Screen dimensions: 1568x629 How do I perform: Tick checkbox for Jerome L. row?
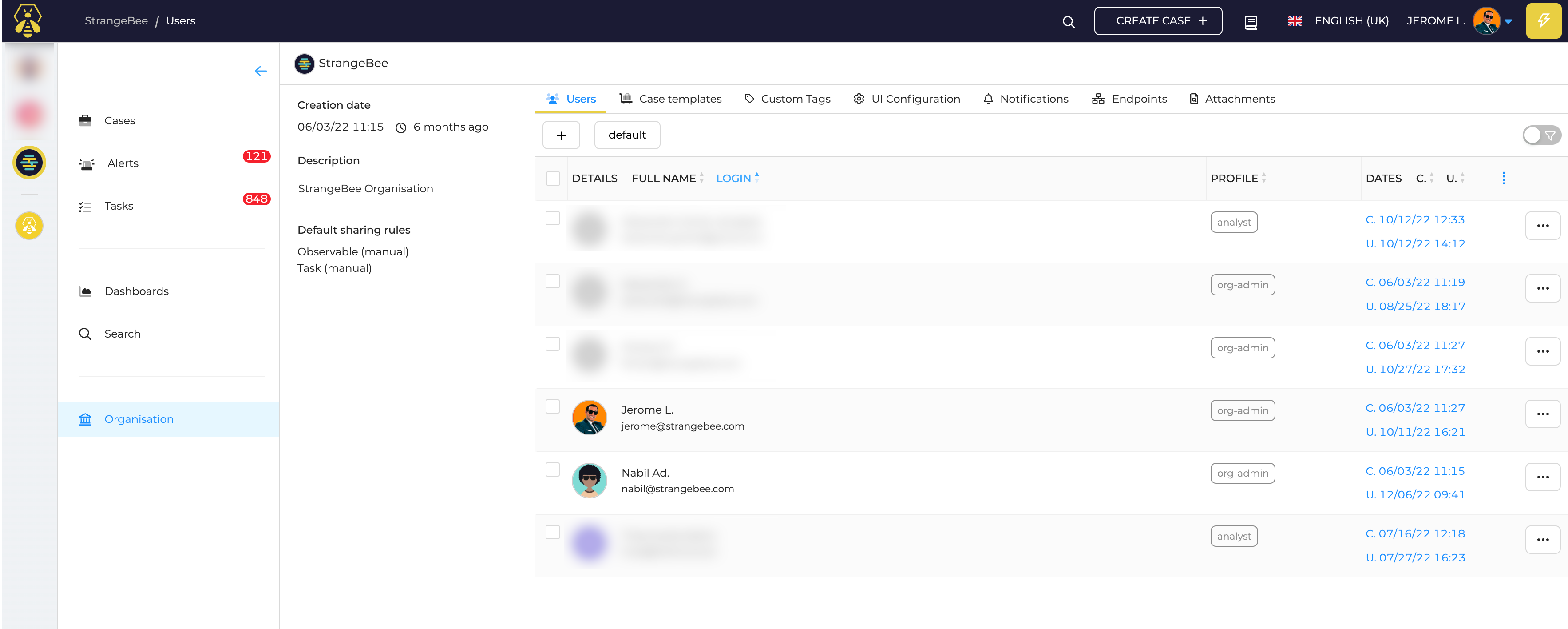pyautogui.click(x=552, y=406)
